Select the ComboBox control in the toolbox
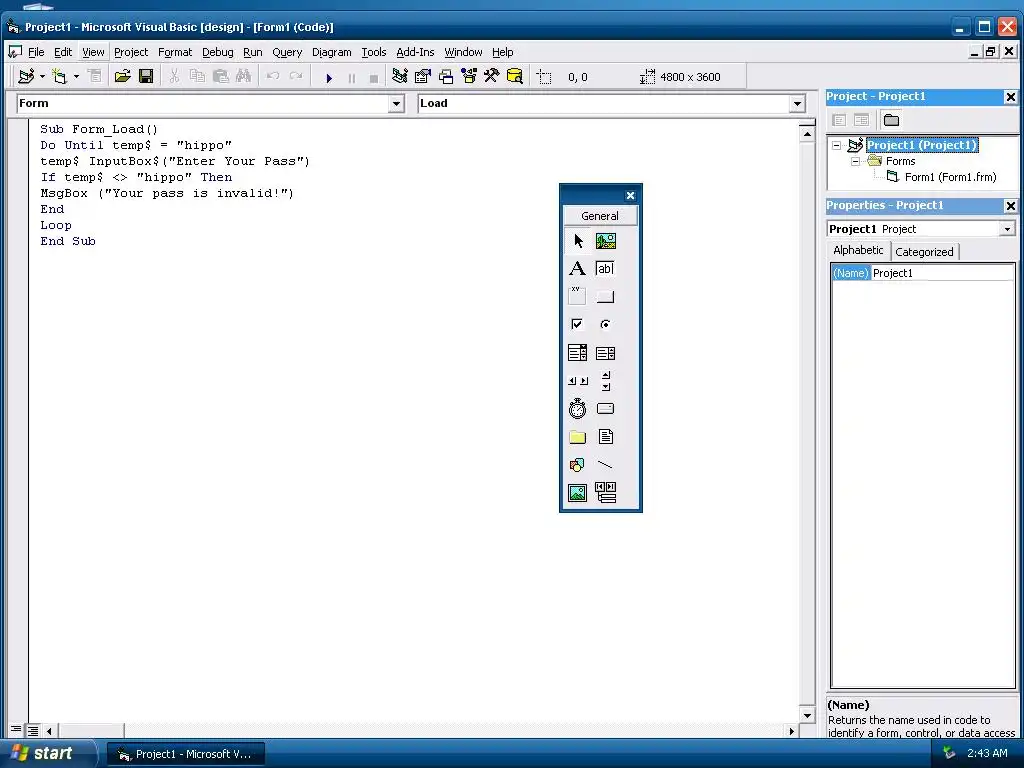Screen dimensions: 1024x768 coord(577,353)
